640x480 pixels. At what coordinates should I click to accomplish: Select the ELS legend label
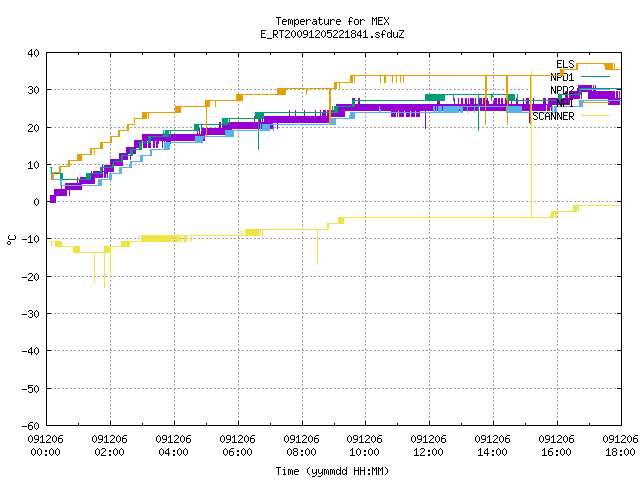pyautogui.click(x=565, y=64)
